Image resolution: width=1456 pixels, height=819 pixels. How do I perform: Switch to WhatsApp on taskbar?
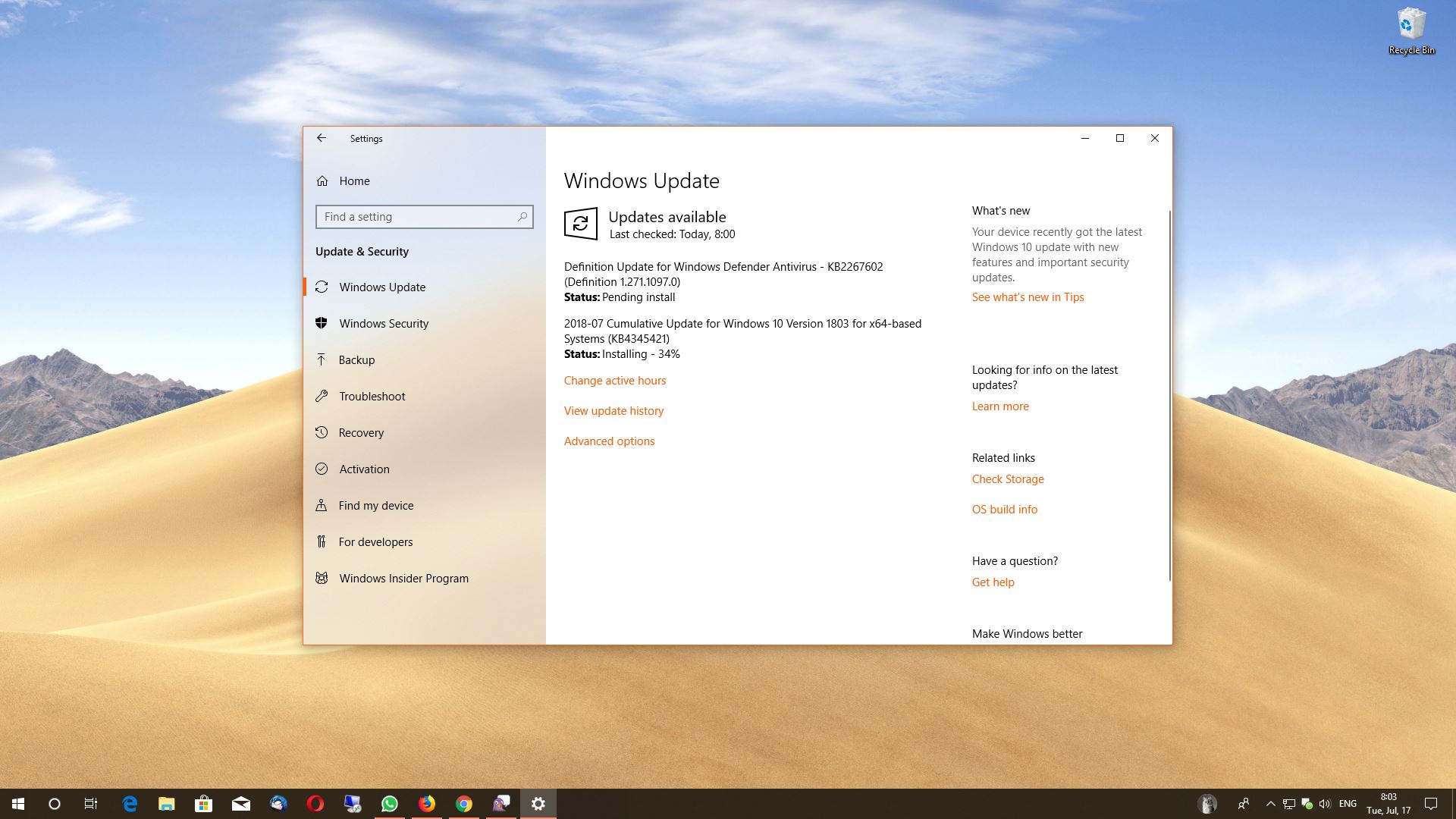pyautogui.click(x=390, y=804)
